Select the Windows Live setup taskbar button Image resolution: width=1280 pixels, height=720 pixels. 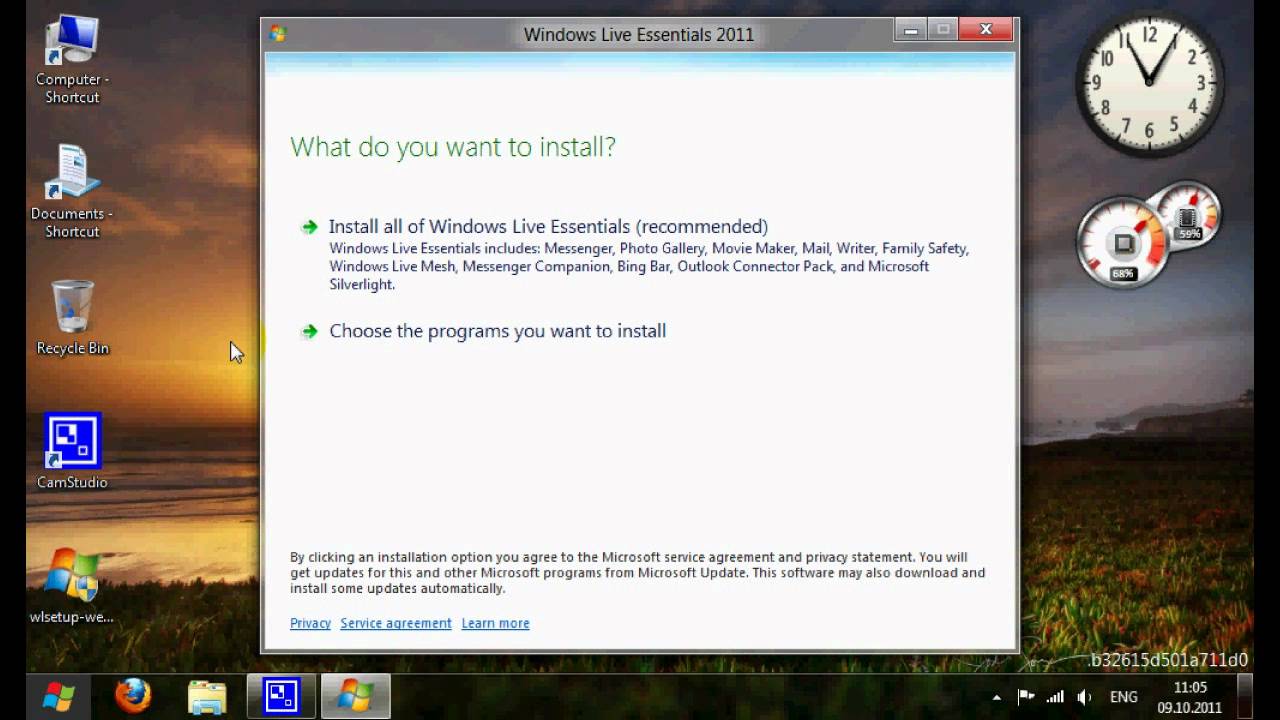point(355,696)
